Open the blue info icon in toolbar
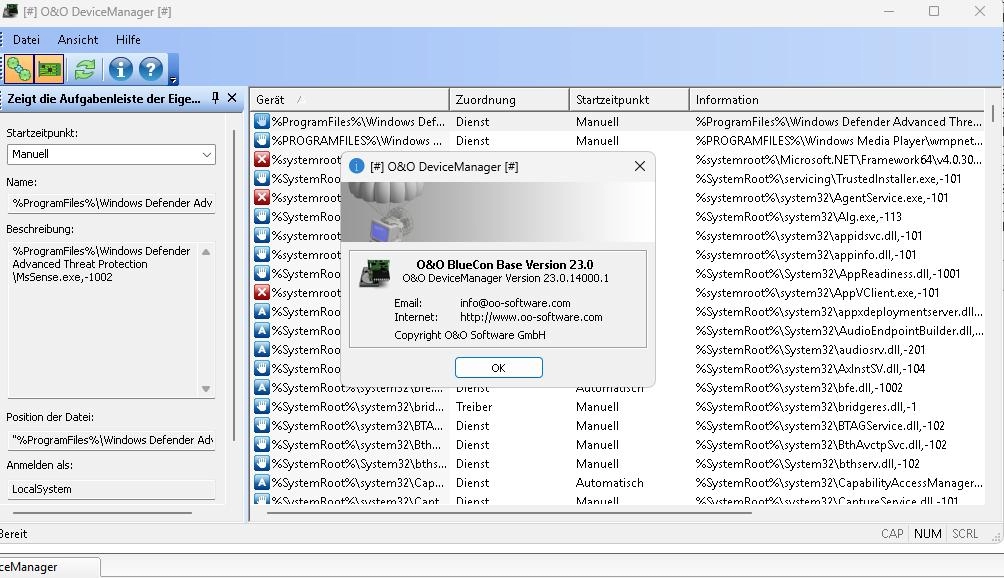This screenshot has height=578, width=1004. 120,69
